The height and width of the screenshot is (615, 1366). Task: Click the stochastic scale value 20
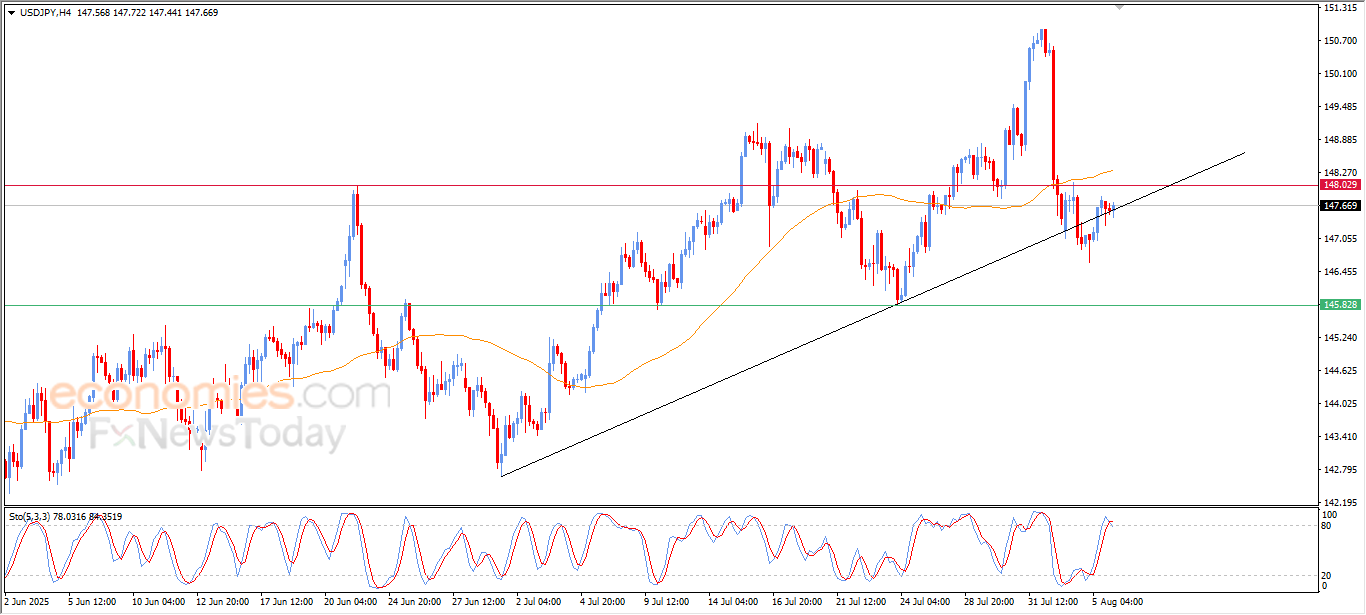tap(1327, 575)
